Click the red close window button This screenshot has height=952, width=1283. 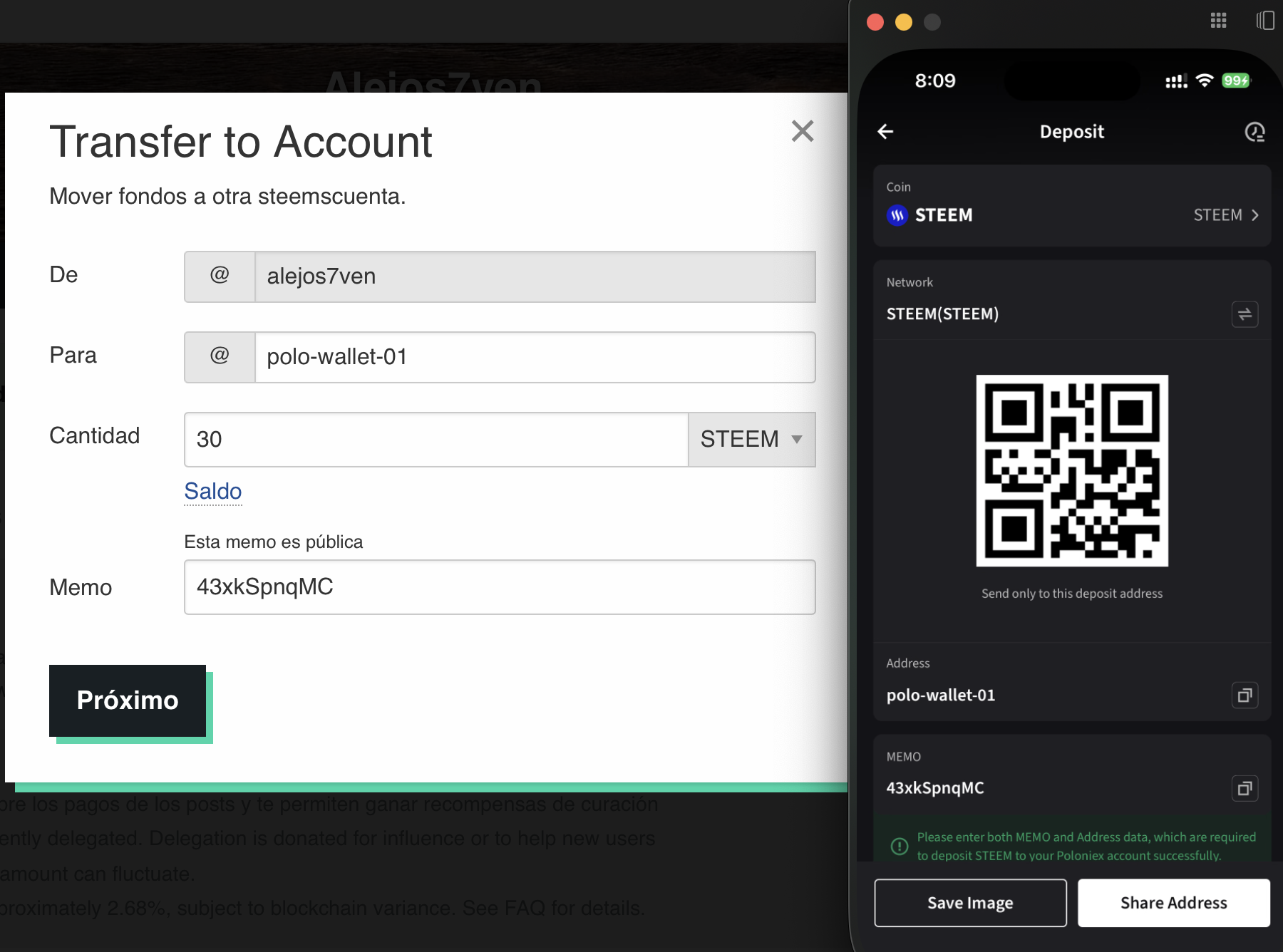coord(875,22)
